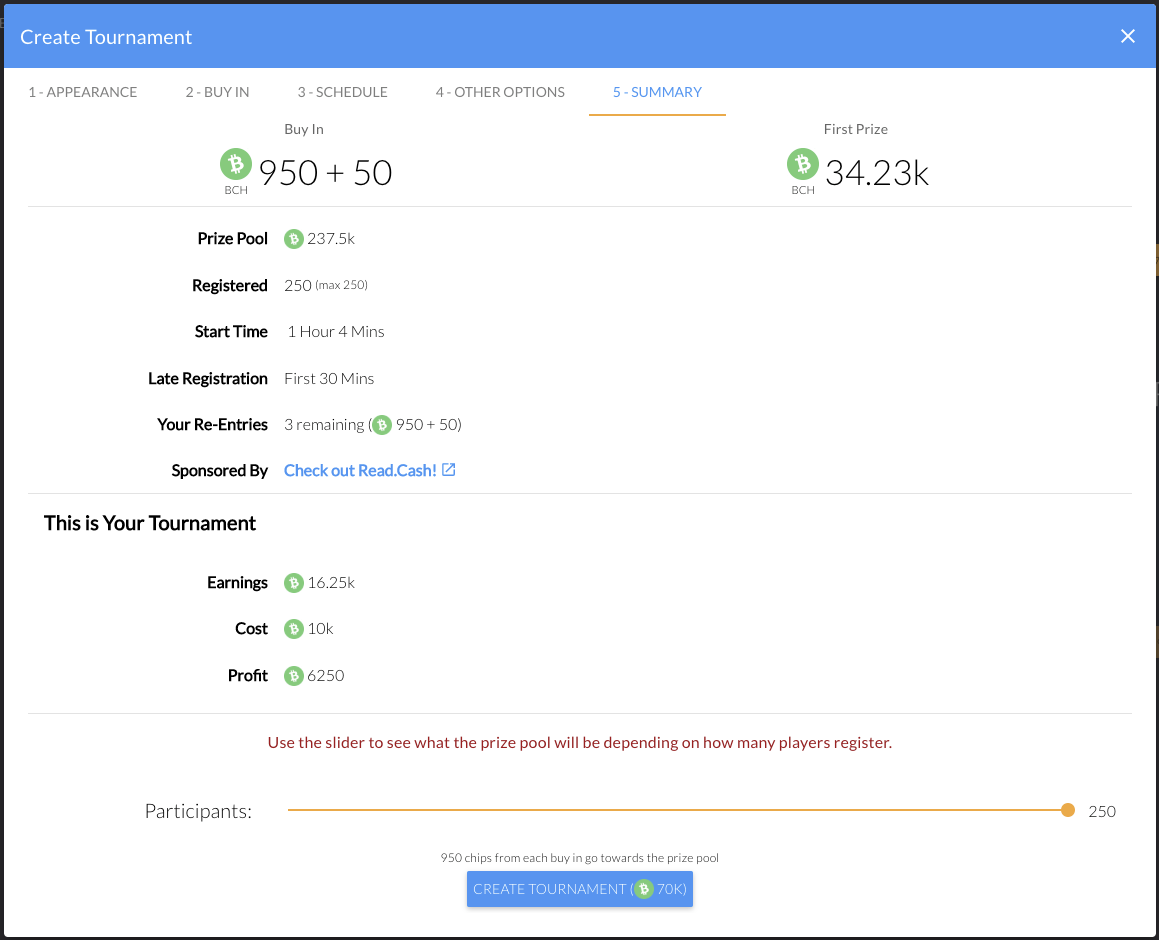Click the 3 remaining re-entries text
This screenshot has width=1159, height=940.
click(324, 425)
